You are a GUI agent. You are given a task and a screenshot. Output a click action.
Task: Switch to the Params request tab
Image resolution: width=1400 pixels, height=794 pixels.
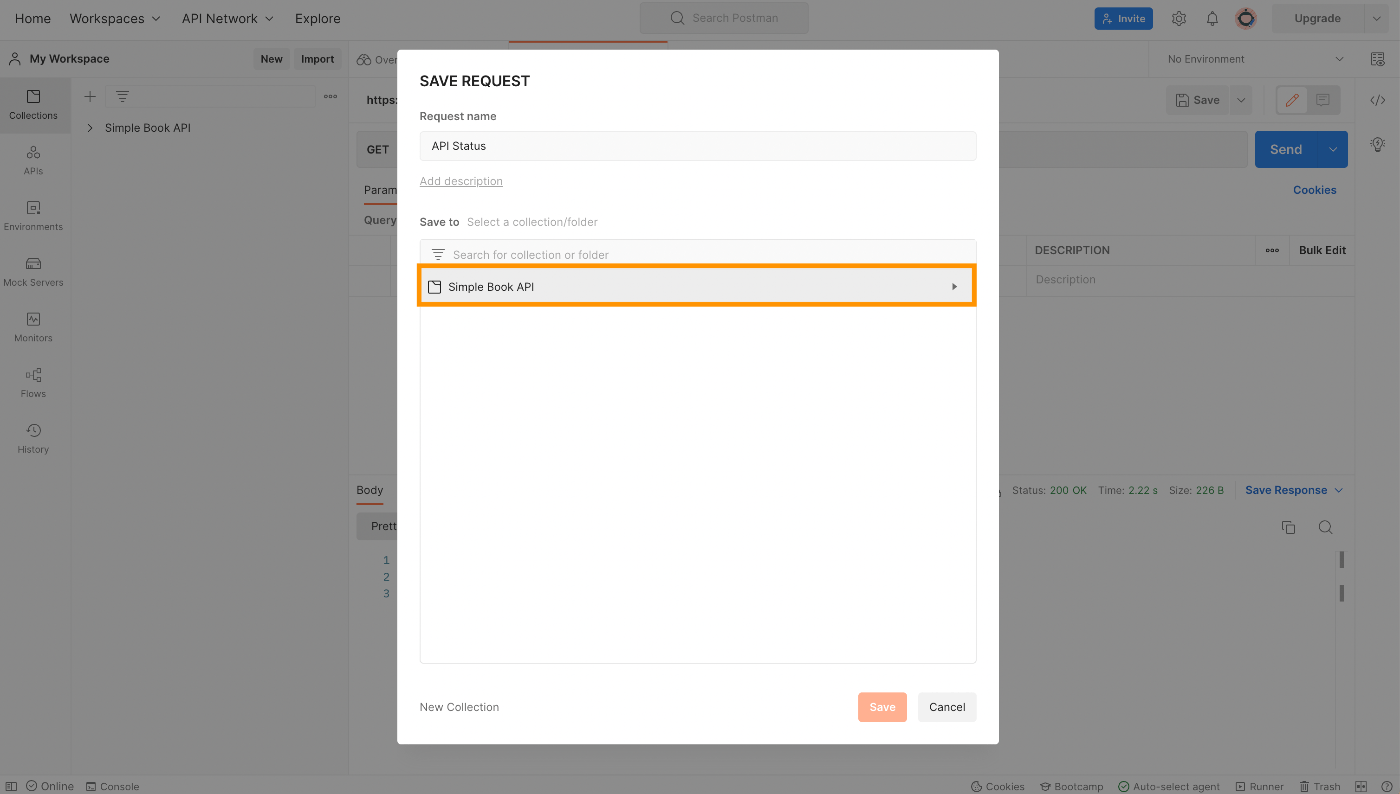[x=380, y=190]
